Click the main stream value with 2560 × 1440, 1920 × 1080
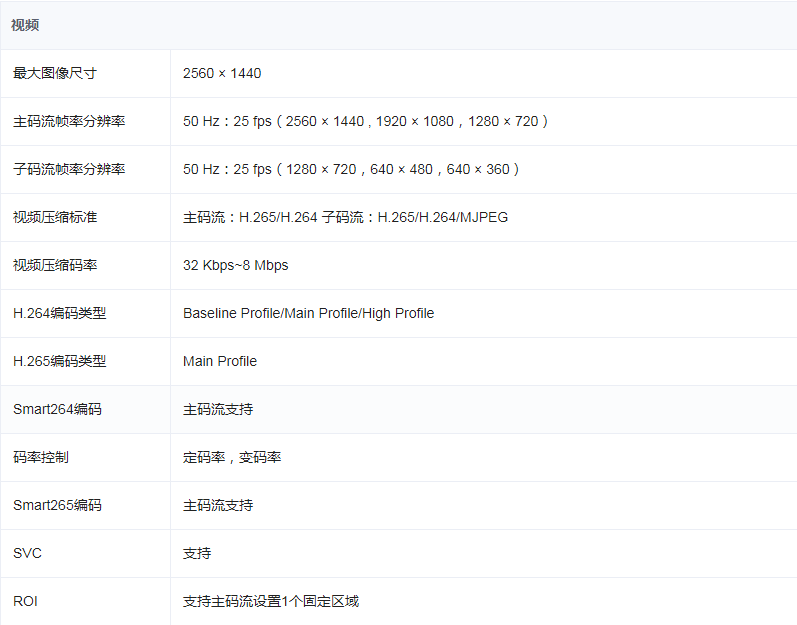This screenshot has height=625, width=797. (x=365, y=121)
